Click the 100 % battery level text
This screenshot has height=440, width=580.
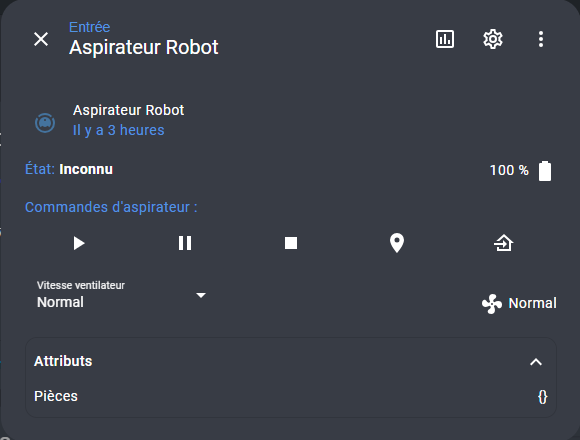pos(509,170)
